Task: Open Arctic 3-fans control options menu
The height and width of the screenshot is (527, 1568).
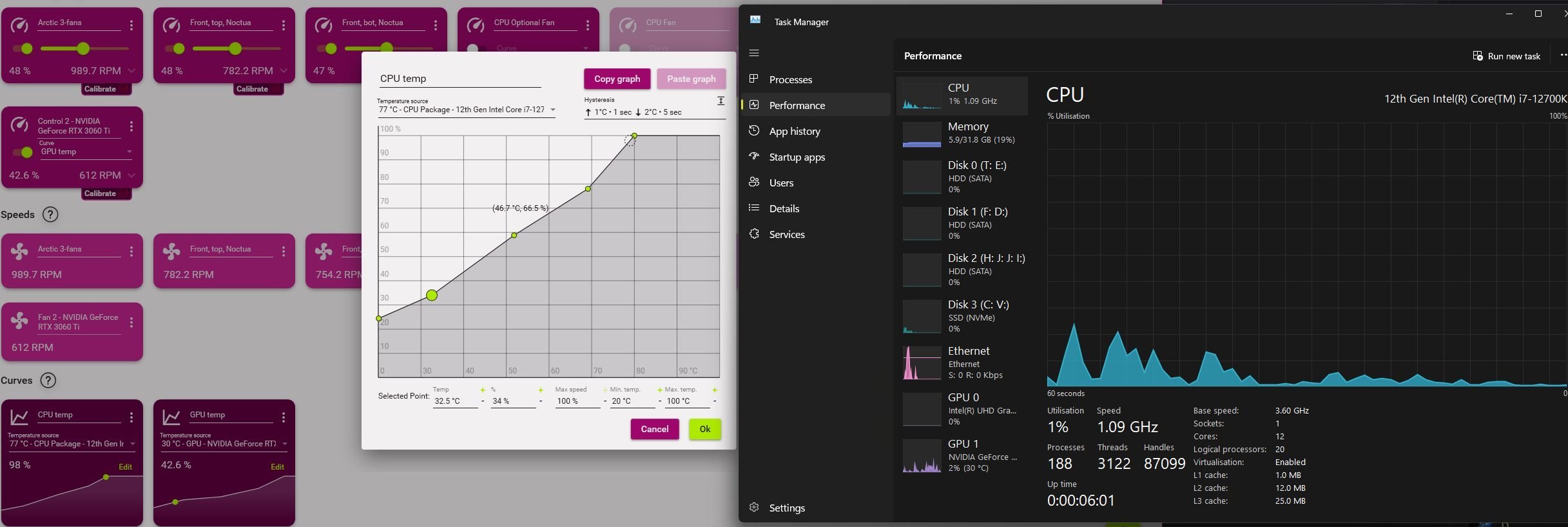Action: (131, 25)
